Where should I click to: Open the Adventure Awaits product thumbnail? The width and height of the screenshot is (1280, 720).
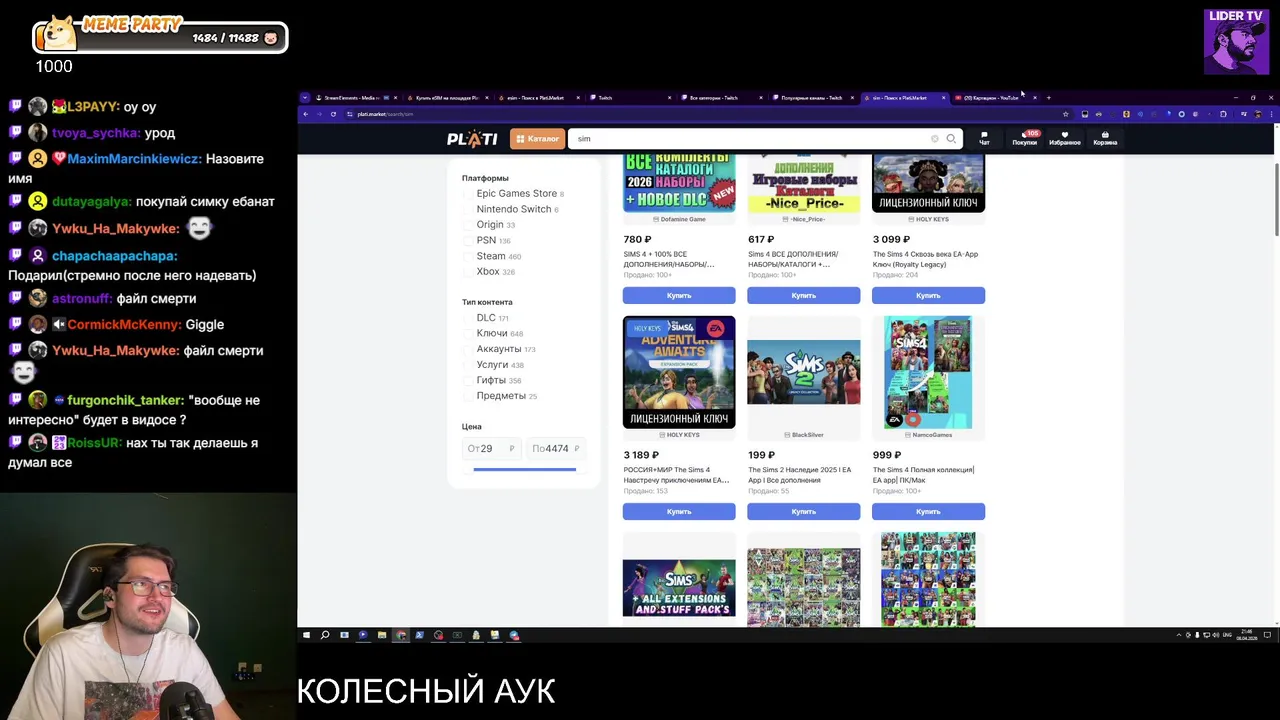(x=679, y=372)
